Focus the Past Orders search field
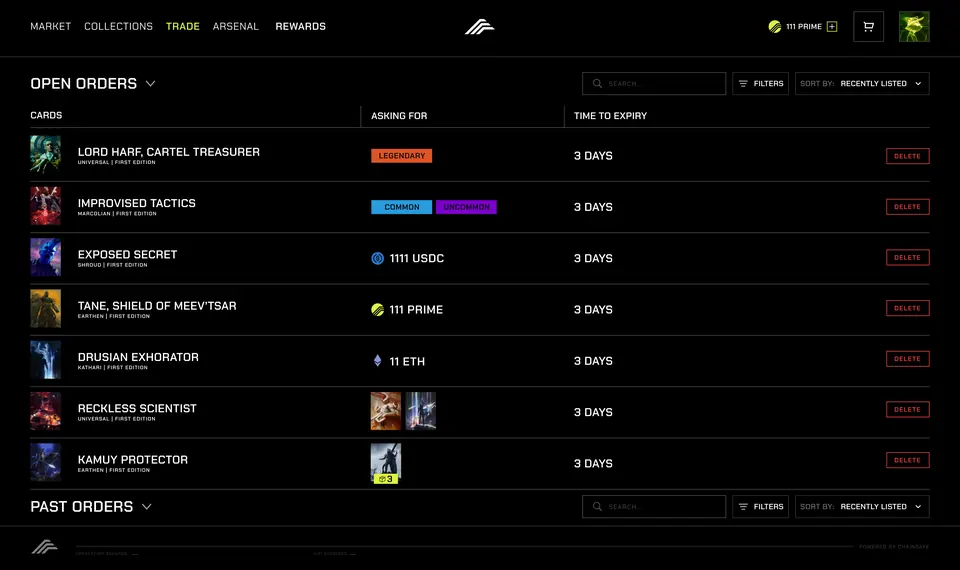Image resolution: width=960 pixels, height=570 pixels. pyautogui.click(x=654, y=506)
